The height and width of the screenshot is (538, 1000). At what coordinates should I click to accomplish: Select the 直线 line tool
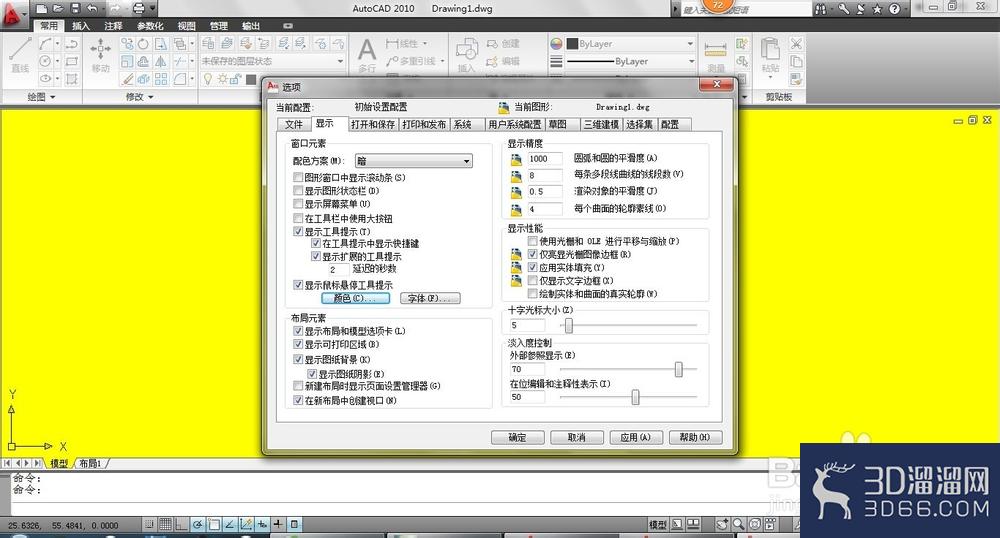[x=20, y=55]
